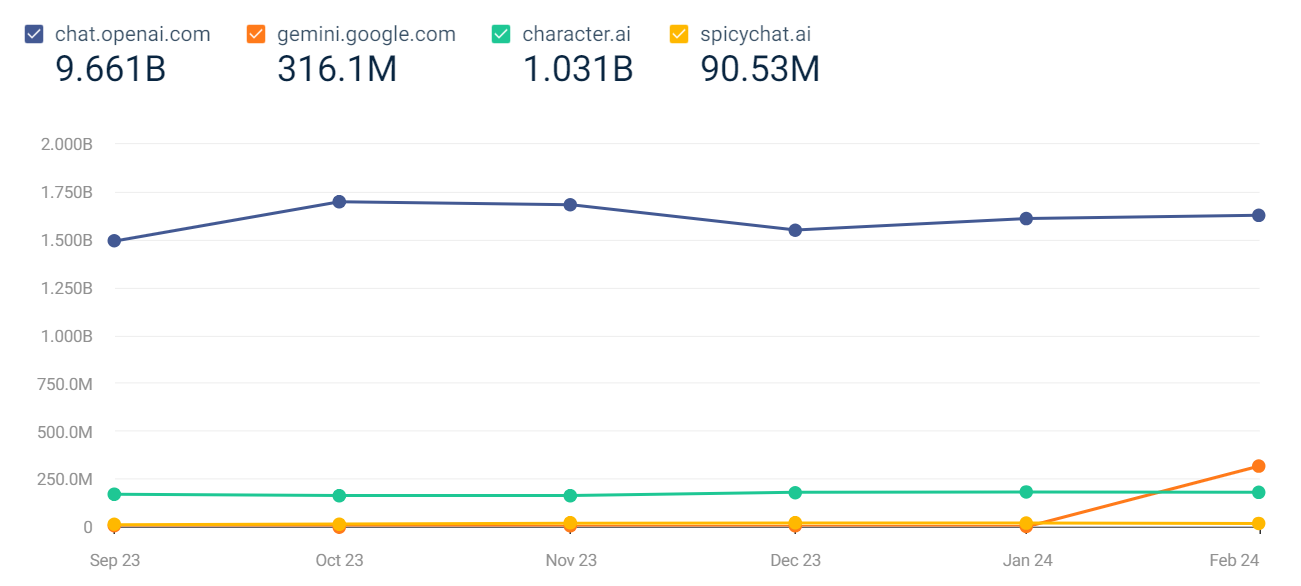1301x586 pixels.
Task: Click the 90.53M total value
Action: tap(760, 69)
